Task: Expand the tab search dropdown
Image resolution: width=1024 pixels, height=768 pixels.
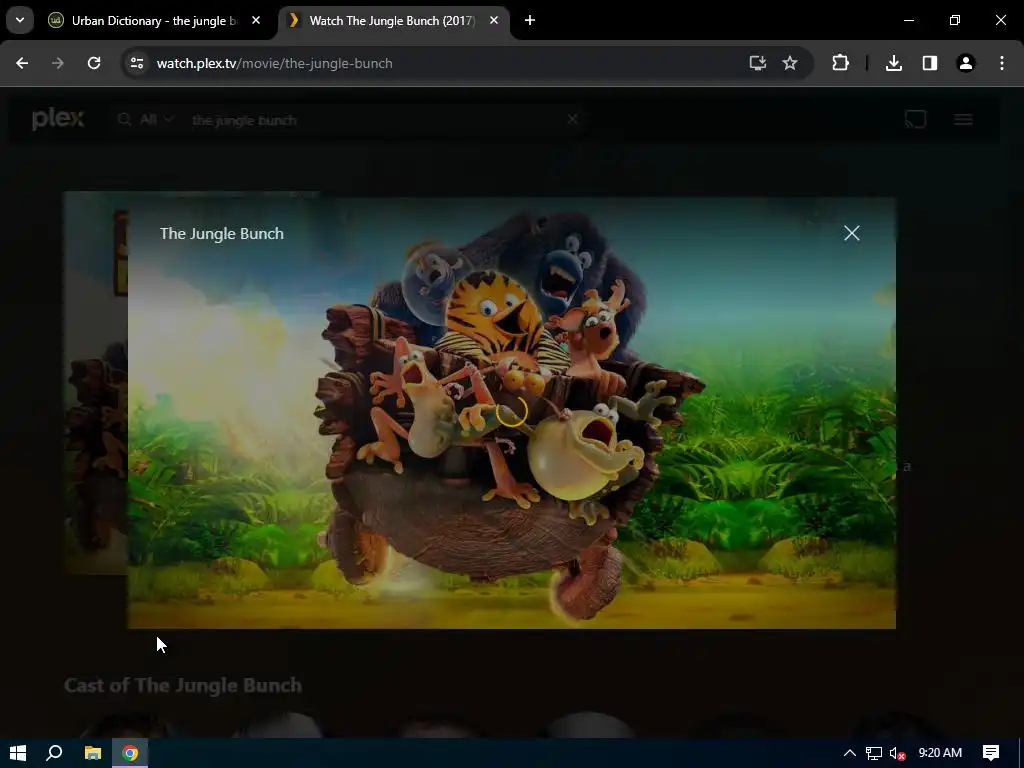Action: (20, 20)
